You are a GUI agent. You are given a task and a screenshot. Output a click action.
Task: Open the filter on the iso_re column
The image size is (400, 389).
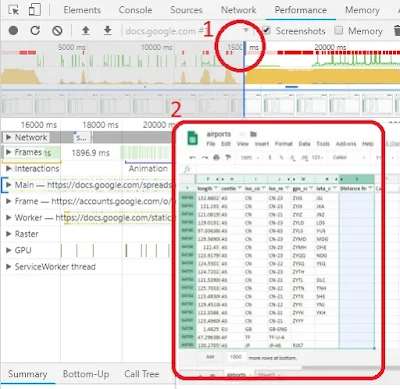[x=287, y=189]
